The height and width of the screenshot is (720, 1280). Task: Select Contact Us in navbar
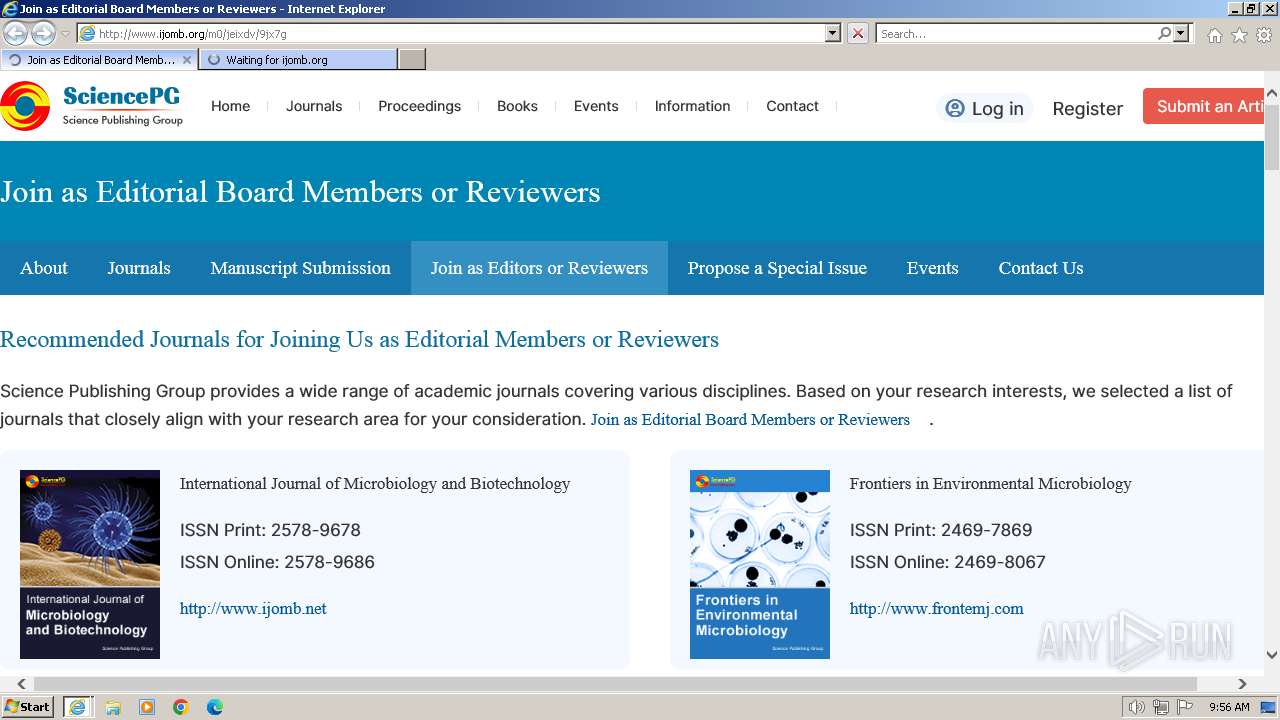[1040, 268]
